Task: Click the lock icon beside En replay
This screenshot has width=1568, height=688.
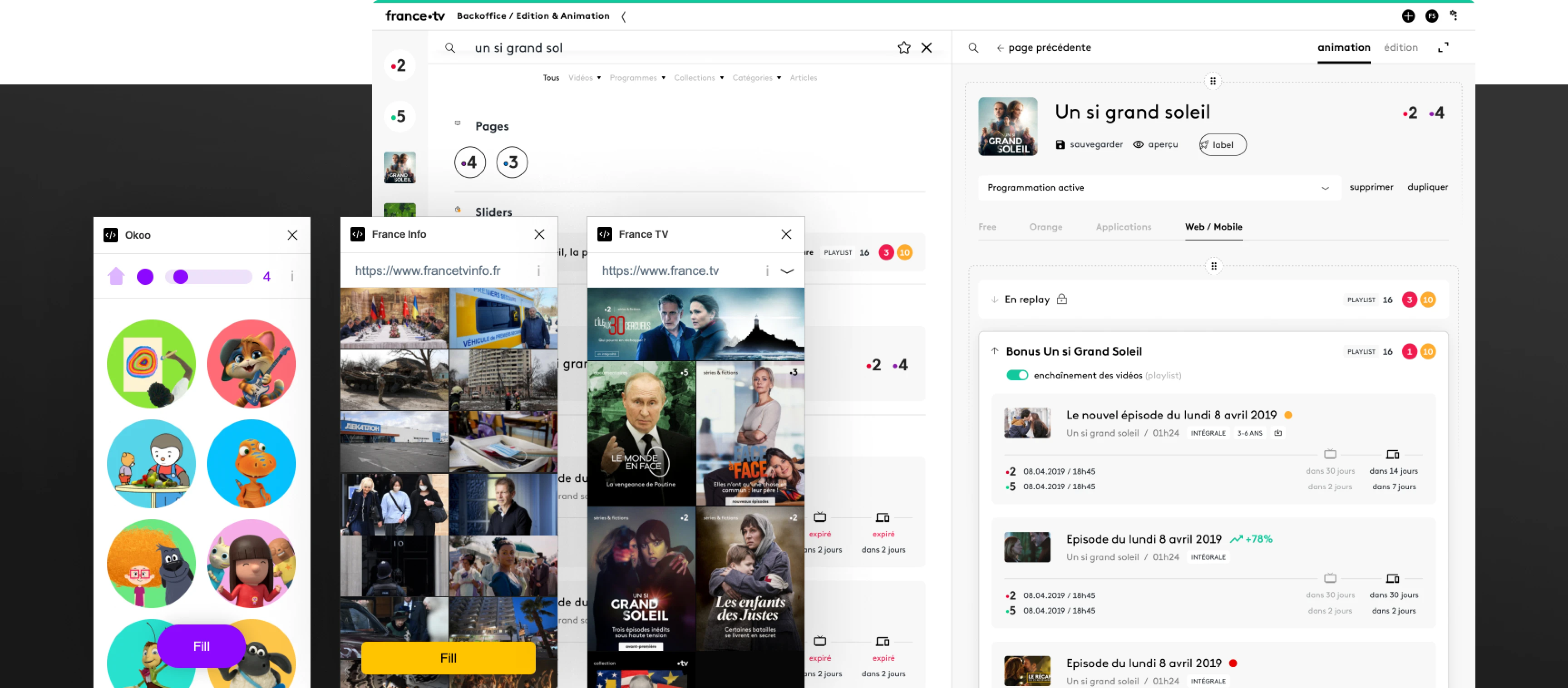Action: pos(1061,299)
